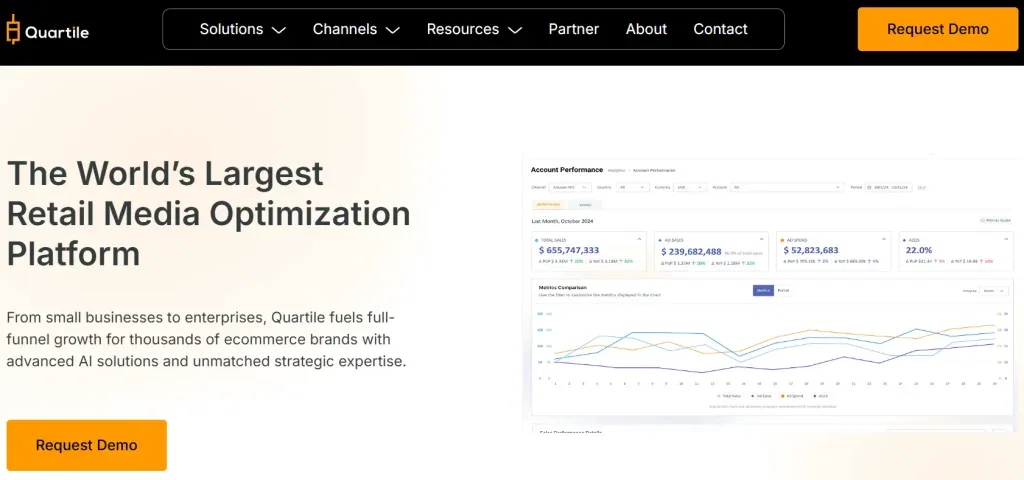This screenshot has height=480, width=1024.
Task: Click the $ 52,823,683 ad spend value
Action: (811, 250)
